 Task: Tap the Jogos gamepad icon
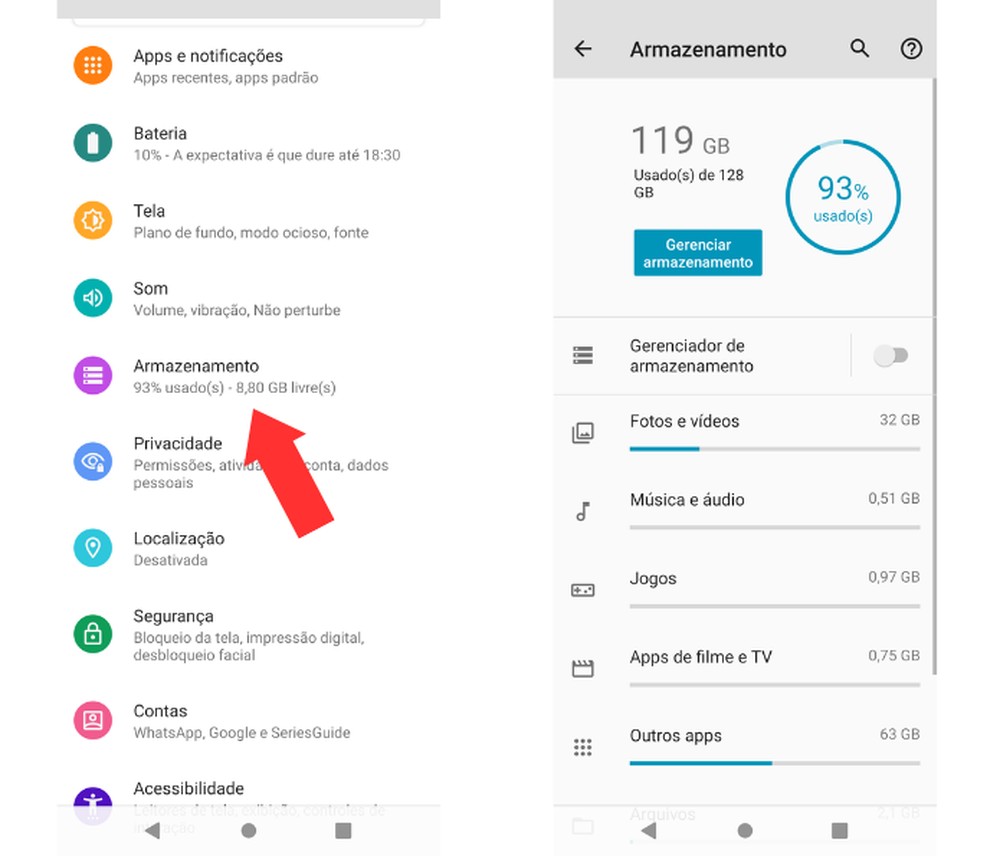tap(583, 590)
